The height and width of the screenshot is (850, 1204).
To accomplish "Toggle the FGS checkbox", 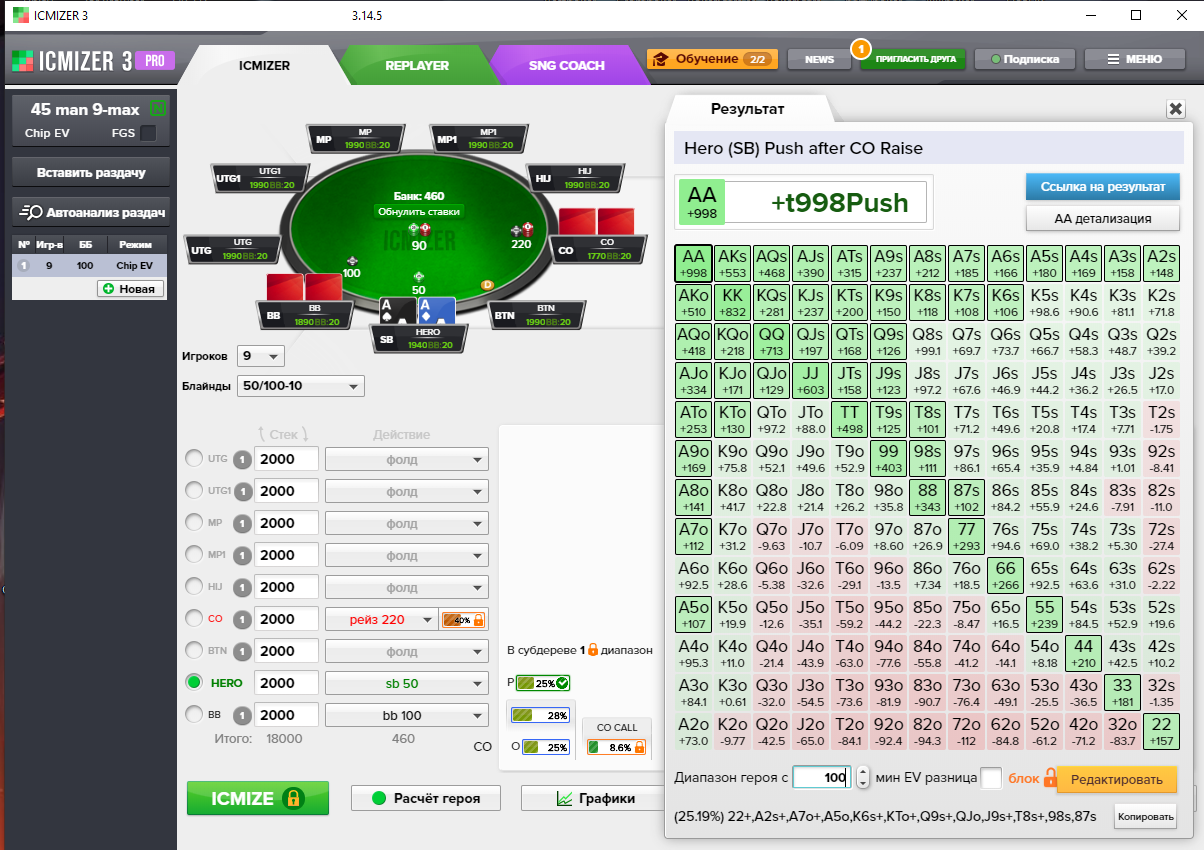I will (148, 133).
